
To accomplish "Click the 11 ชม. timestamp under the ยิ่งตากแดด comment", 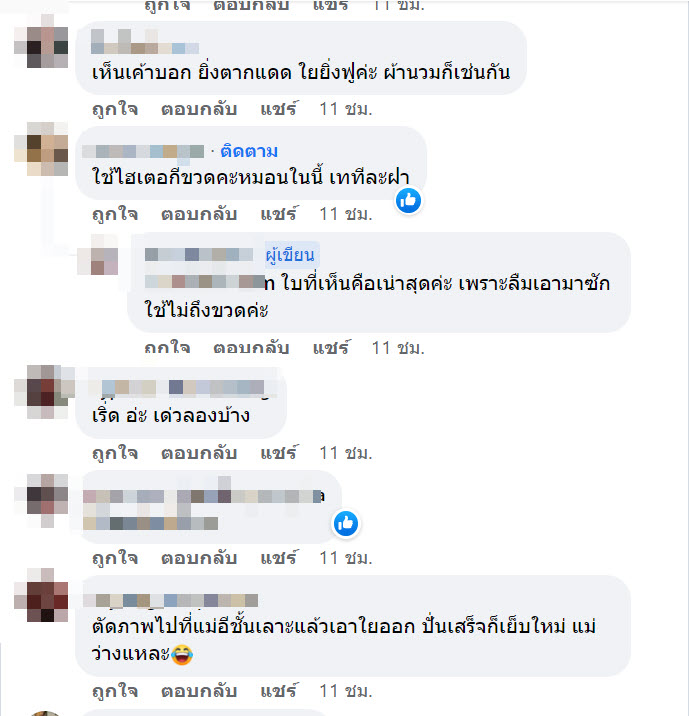I will (x=346, y=110).
